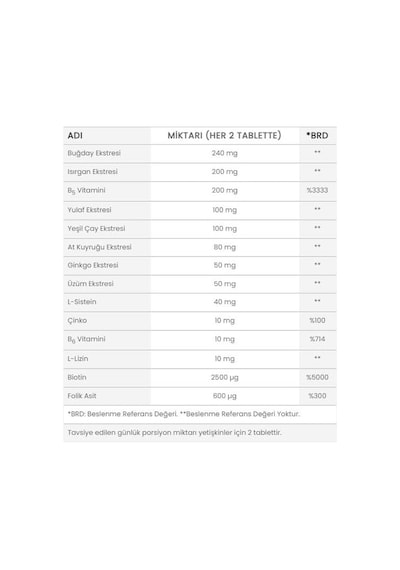Select the Ginkgo Ekstresi row label
Screen dimensions: 400x570
93,265
